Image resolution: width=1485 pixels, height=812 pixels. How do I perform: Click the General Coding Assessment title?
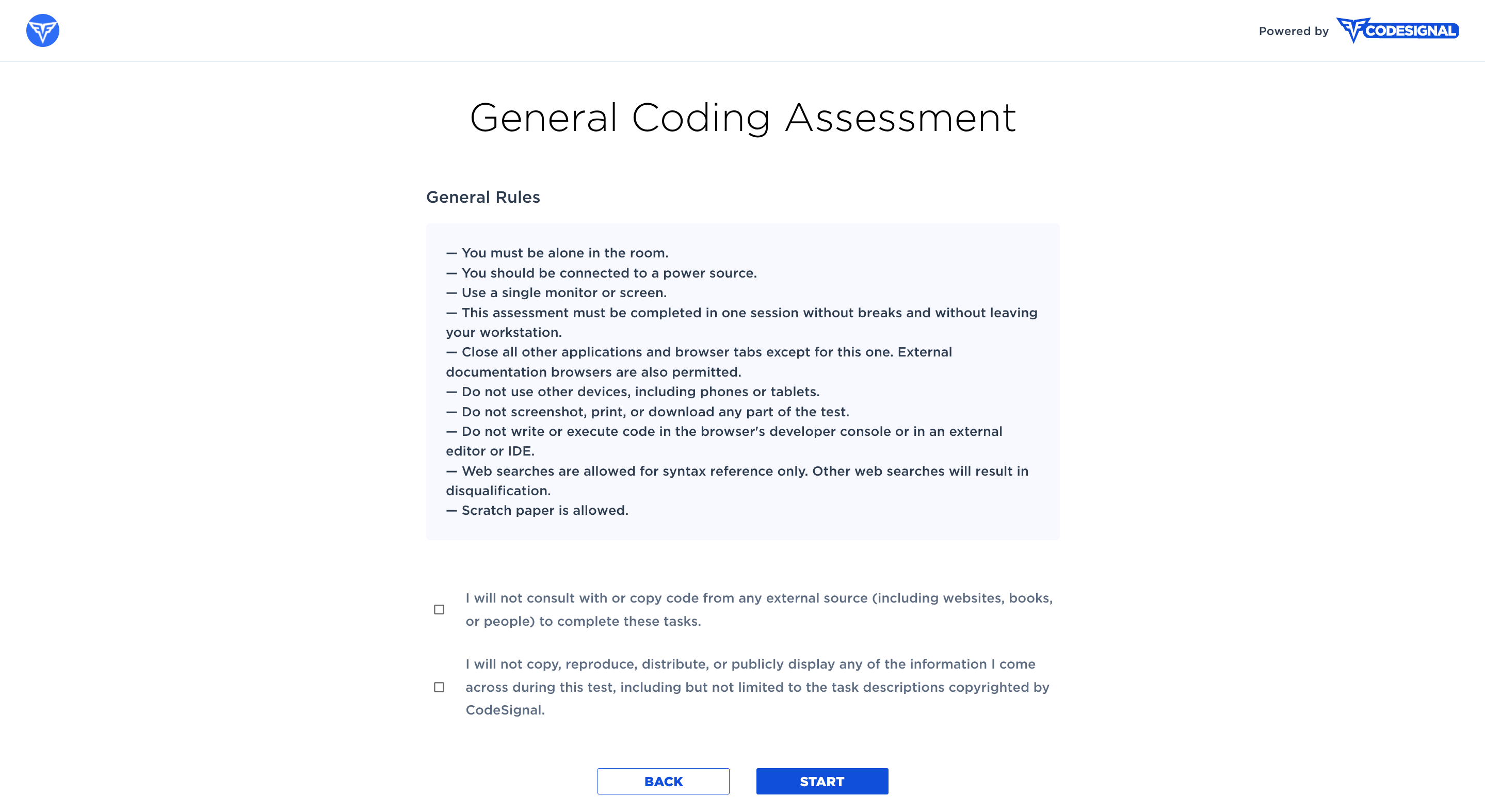click(x=742, y=118)
